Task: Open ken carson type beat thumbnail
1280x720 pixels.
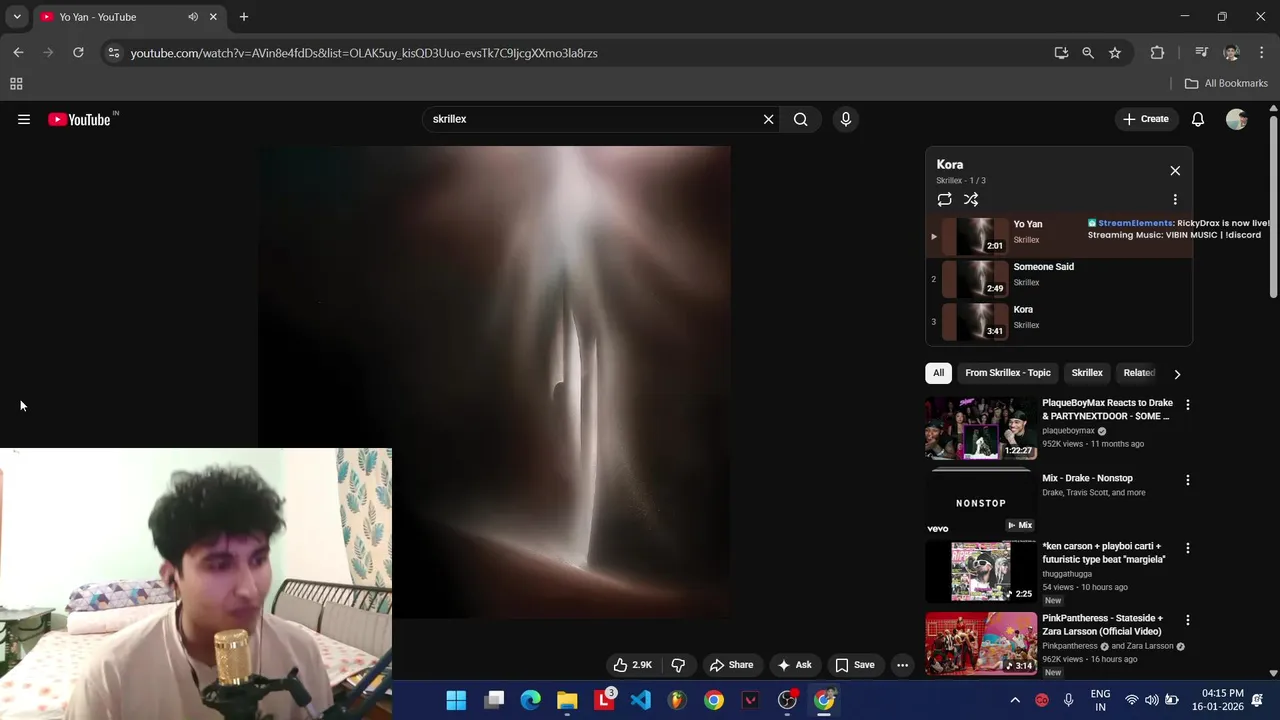Action: [981, 572]
